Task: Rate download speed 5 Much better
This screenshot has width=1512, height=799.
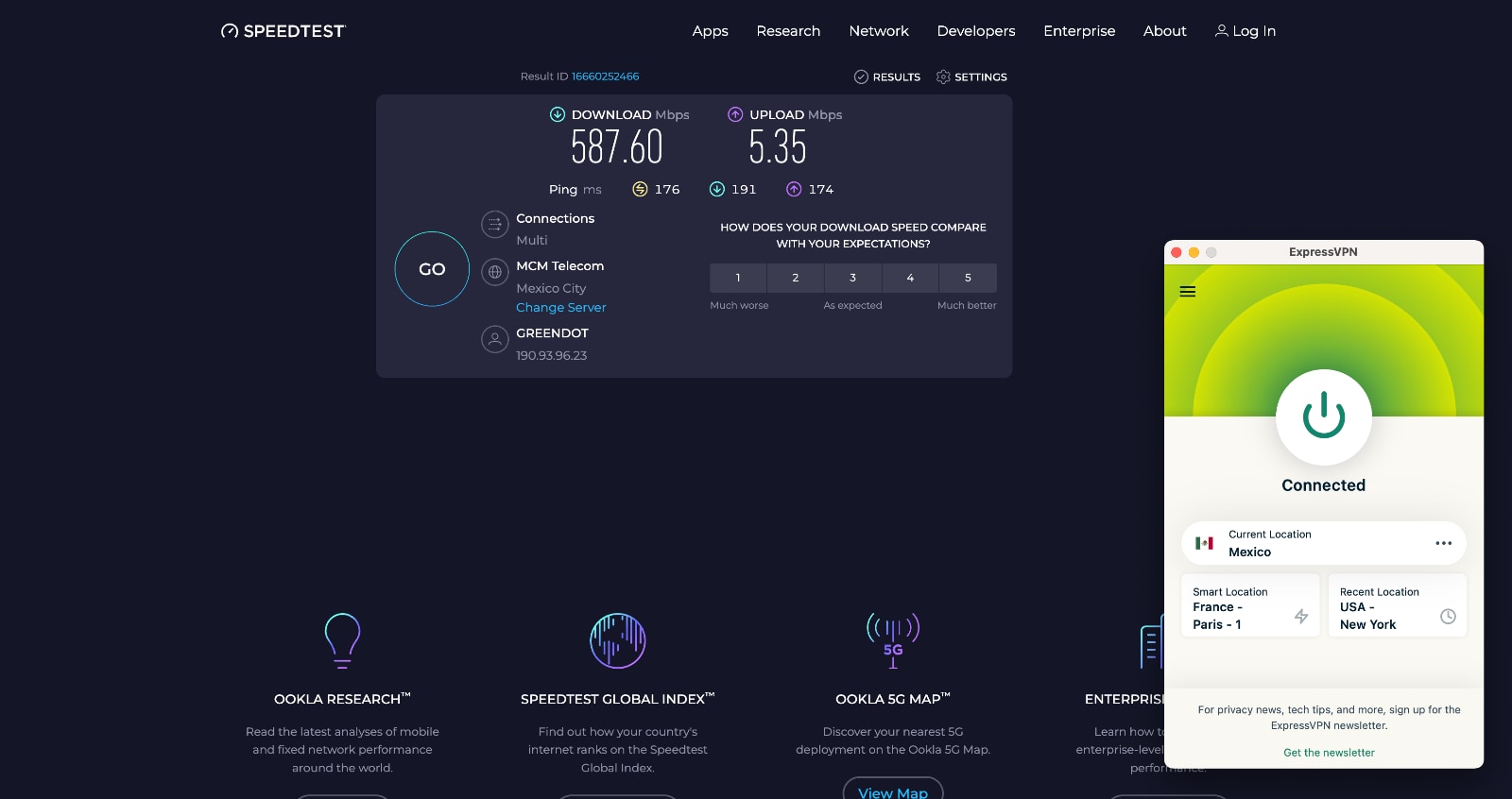Action: [969, 278]
